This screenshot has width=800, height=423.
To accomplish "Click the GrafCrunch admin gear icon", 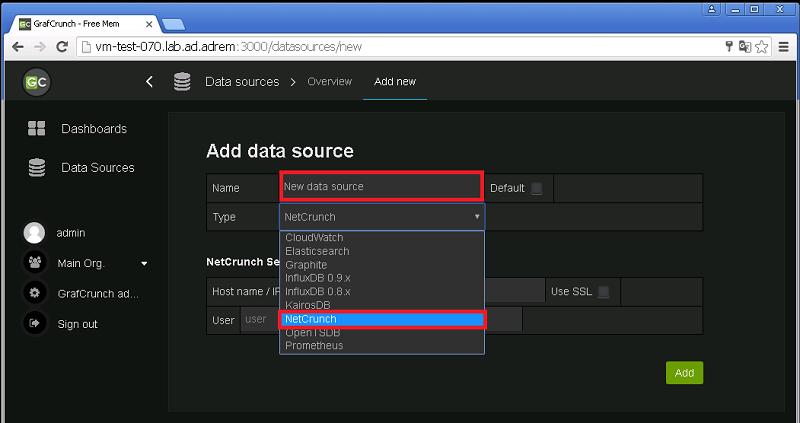I will coord(35,293).
